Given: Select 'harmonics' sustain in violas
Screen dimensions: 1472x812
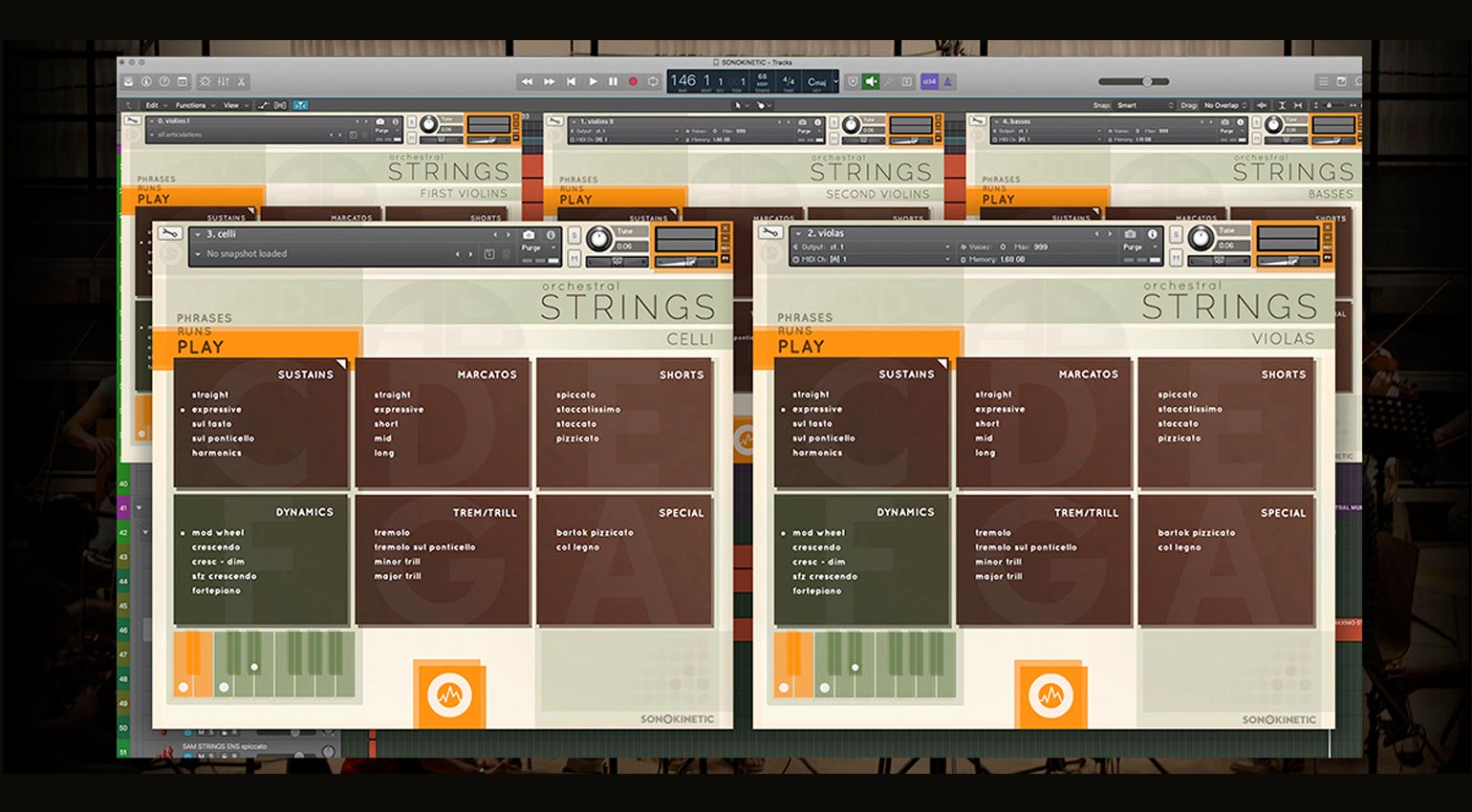Looking at the screenshot, I should pos(817,453).
